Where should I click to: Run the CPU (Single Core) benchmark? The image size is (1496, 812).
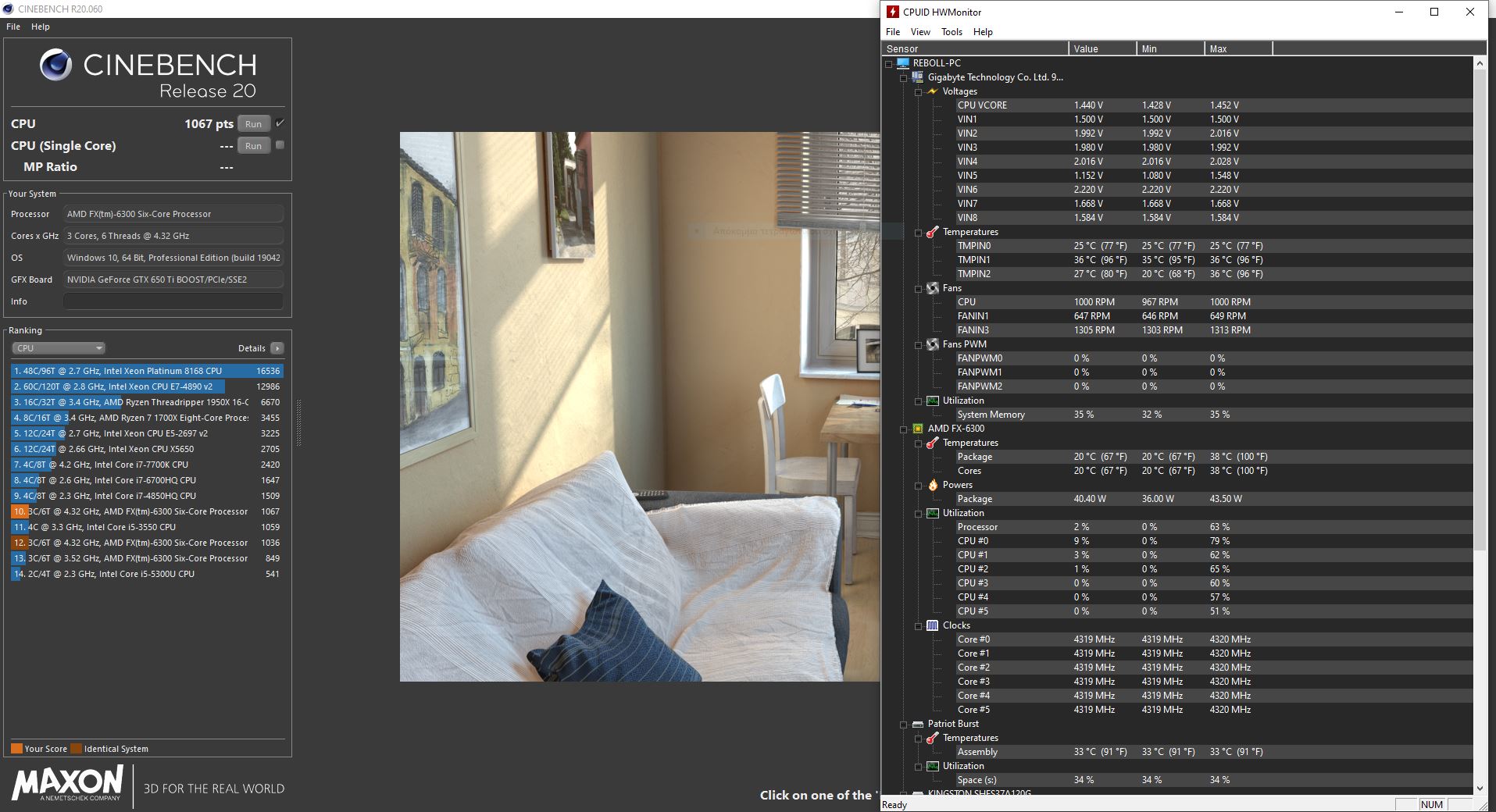click(x=254, y=145)
